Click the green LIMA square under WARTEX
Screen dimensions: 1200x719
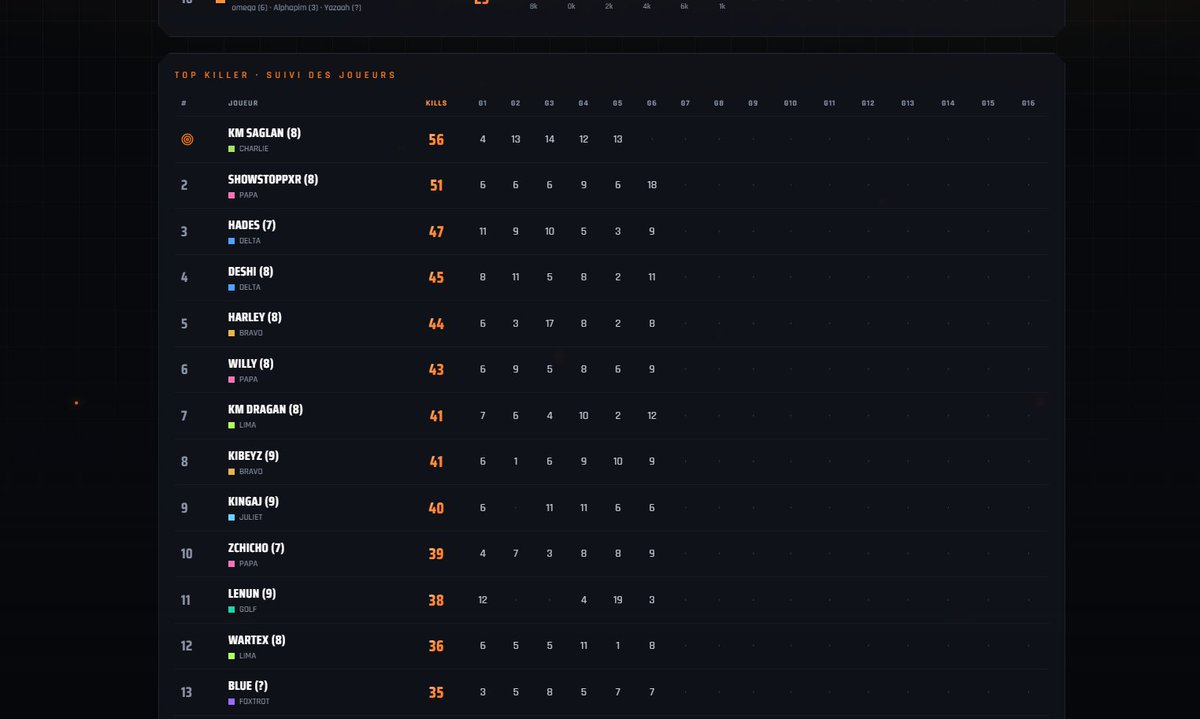click(231, 656)
